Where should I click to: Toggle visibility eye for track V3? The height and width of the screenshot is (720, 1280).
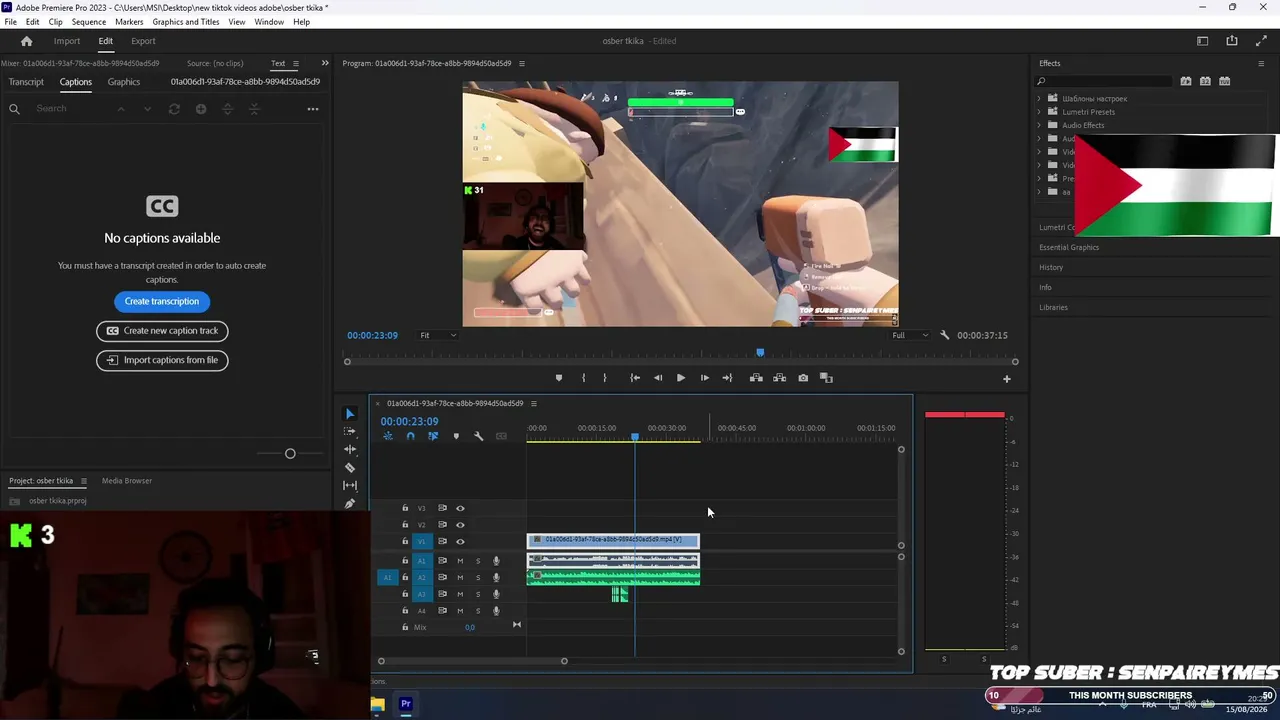(461, 508)
